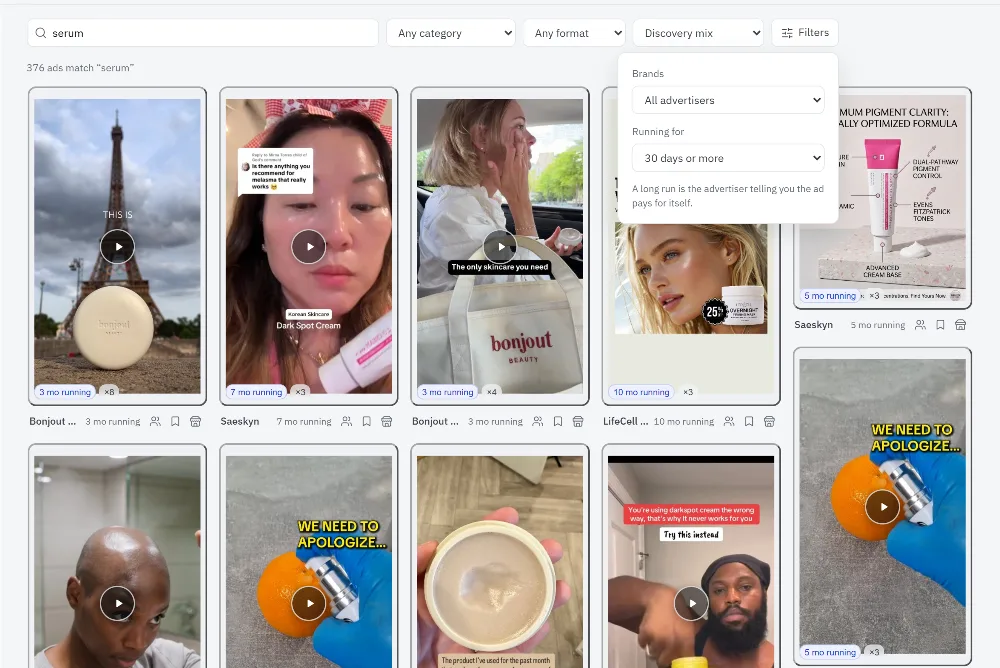Open store icon on Eiffel Tower Bonjout card
The height and width of the screenshot is (668, 1000).
[196, 421]
